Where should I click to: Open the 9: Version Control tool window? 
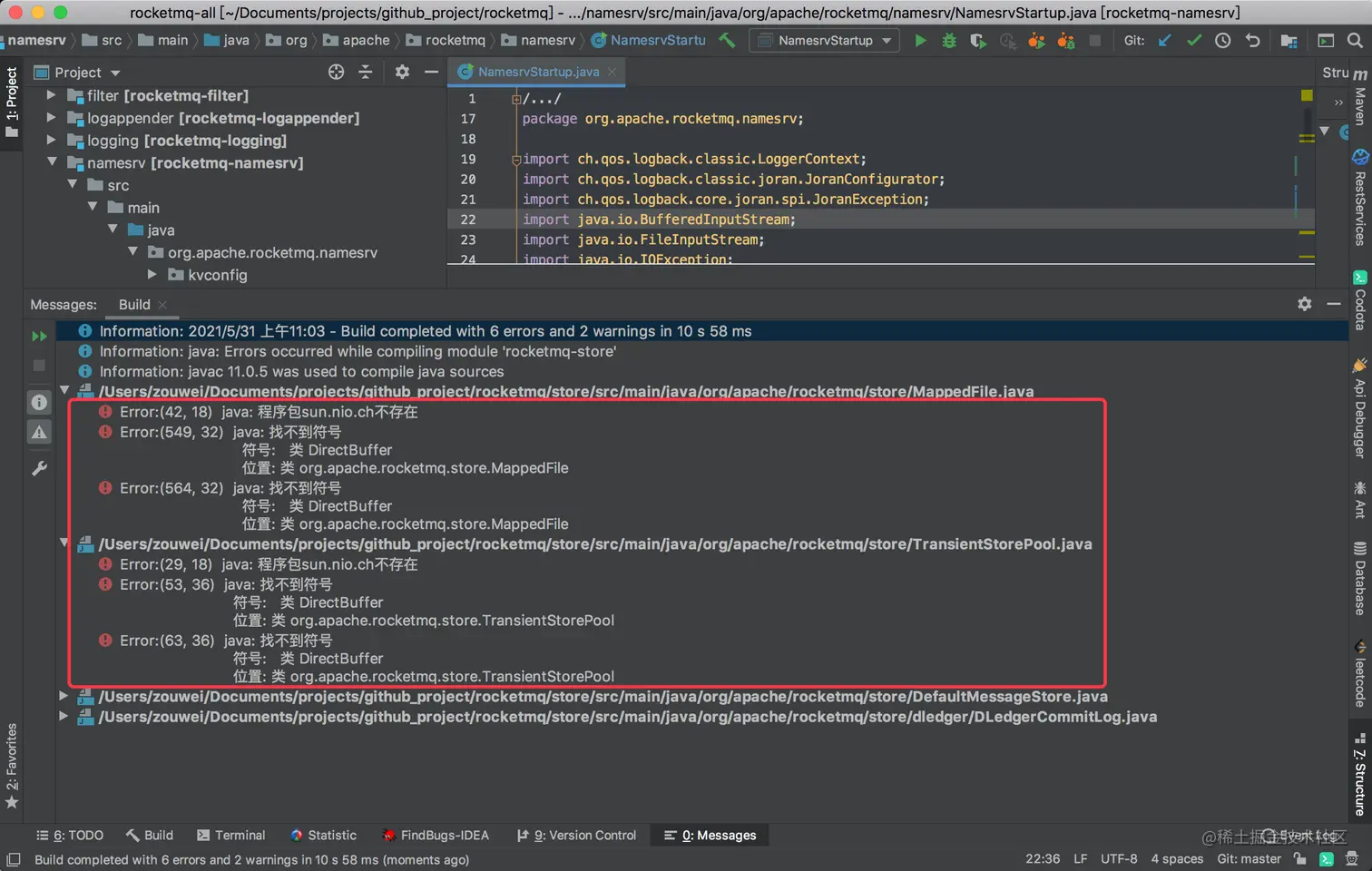click(x=577, y=835)
